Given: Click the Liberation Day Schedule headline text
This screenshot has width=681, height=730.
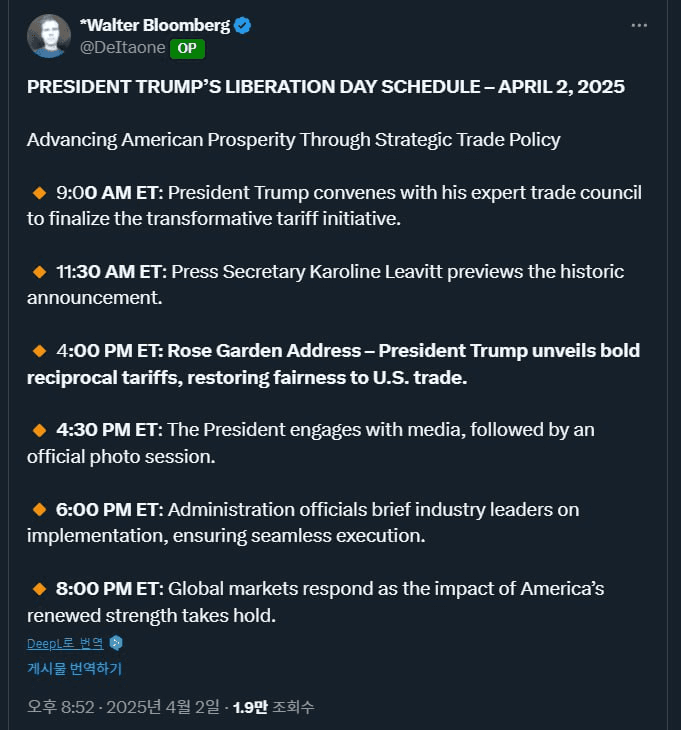Looking at the screenshot, I should point(326,87).
